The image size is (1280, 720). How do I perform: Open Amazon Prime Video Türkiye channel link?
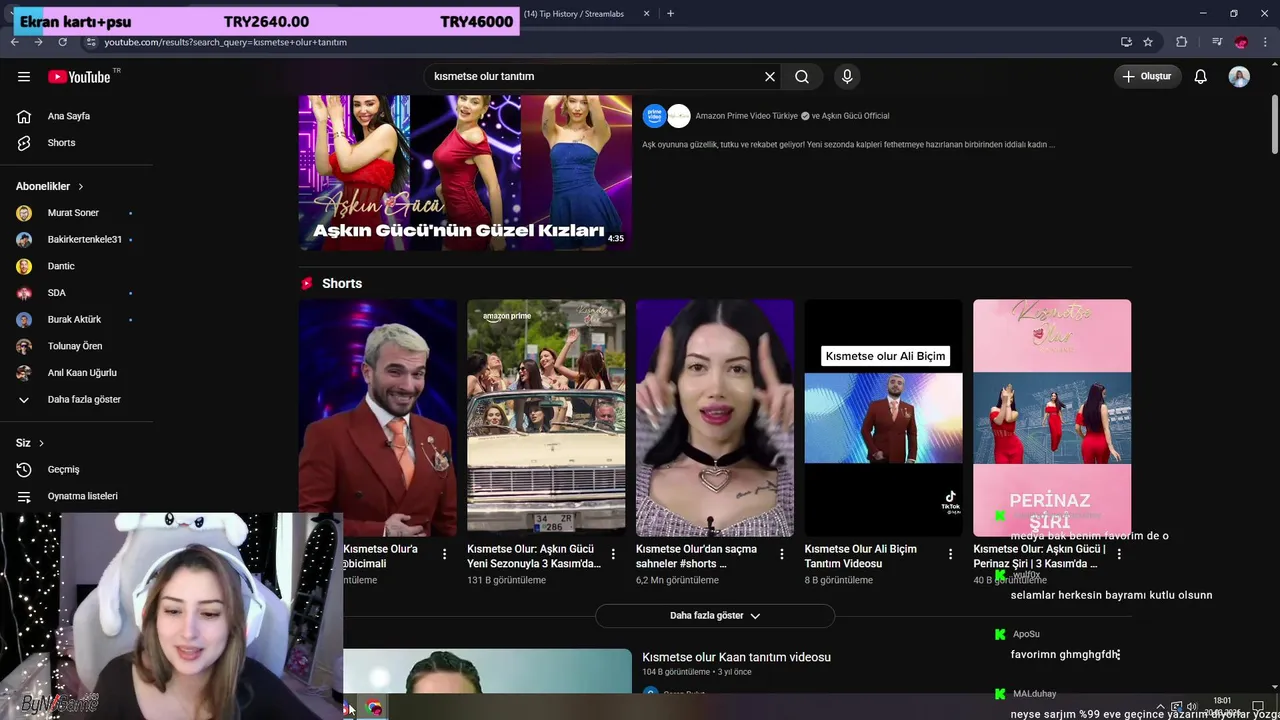click(747, 116)
